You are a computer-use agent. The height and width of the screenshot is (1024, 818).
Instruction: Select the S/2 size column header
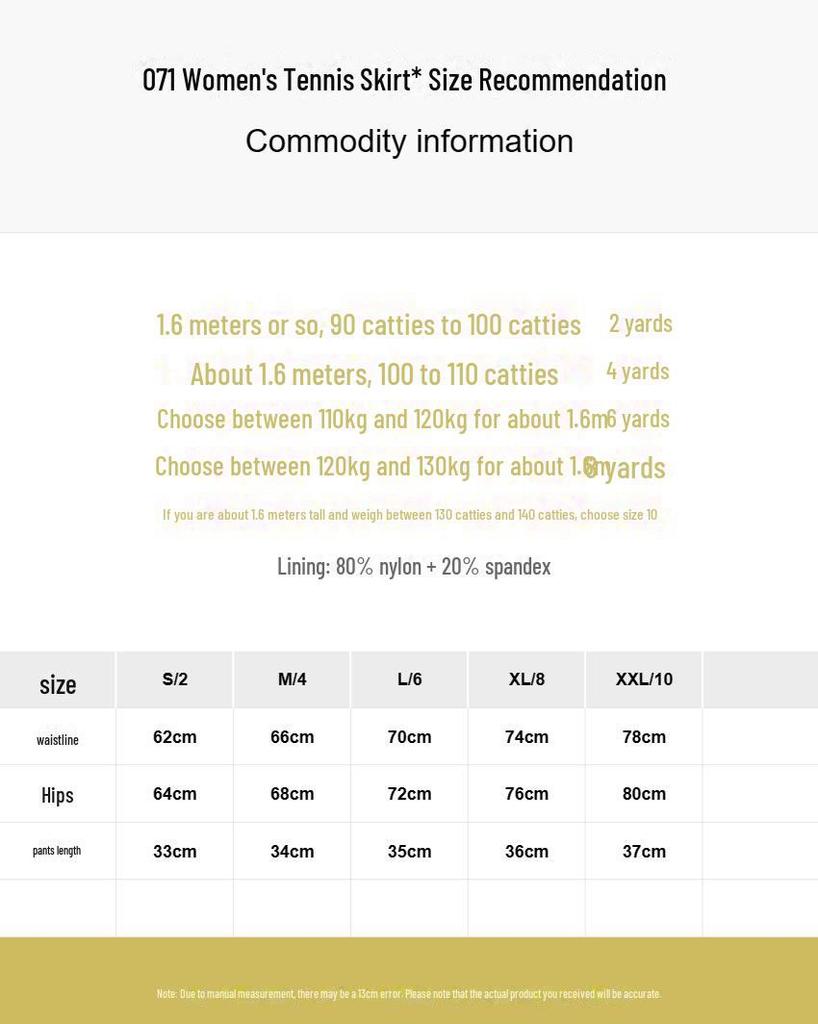coord(175,679)
